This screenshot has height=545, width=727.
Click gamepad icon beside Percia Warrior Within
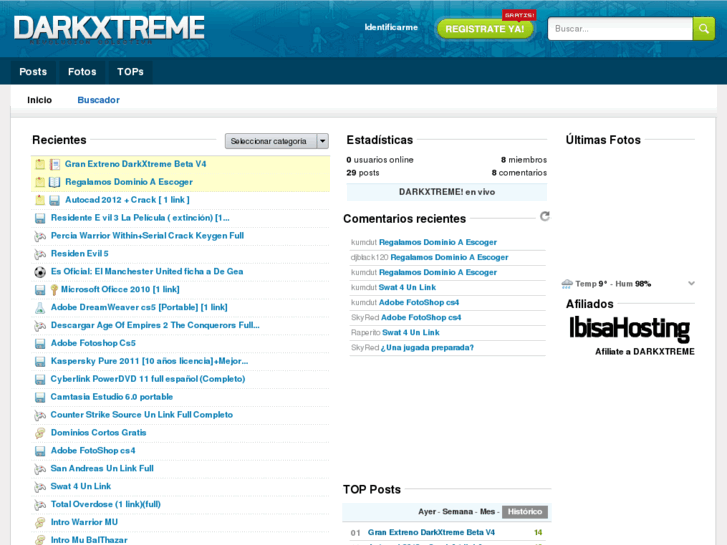coord(40,236)
